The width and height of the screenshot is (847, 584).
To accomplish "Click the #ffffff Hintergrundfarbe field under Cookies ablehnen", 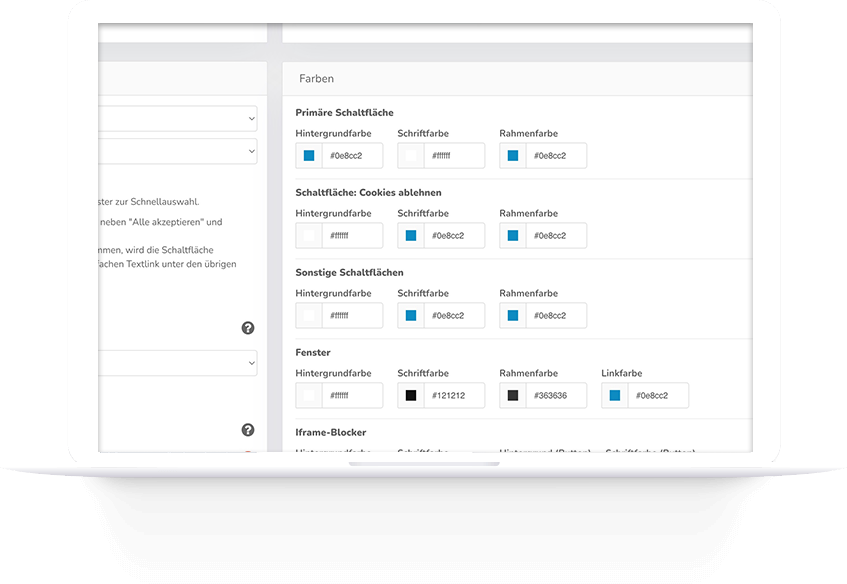I will point(352,235).
